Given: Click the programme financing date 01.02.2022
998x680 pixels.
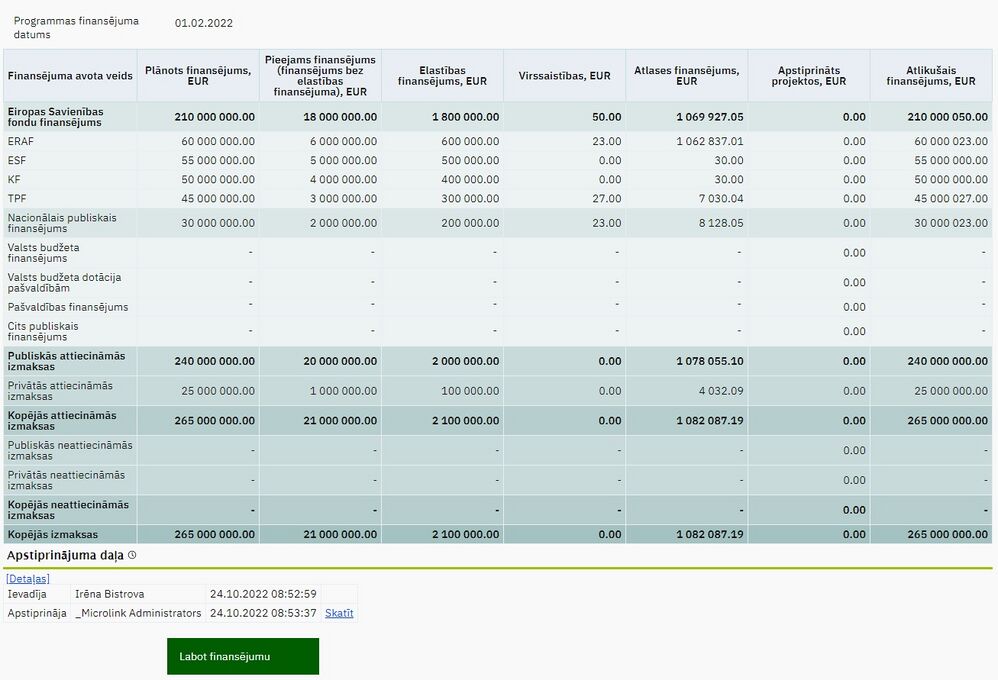Looking at the screenshot, I should point(204,24).
